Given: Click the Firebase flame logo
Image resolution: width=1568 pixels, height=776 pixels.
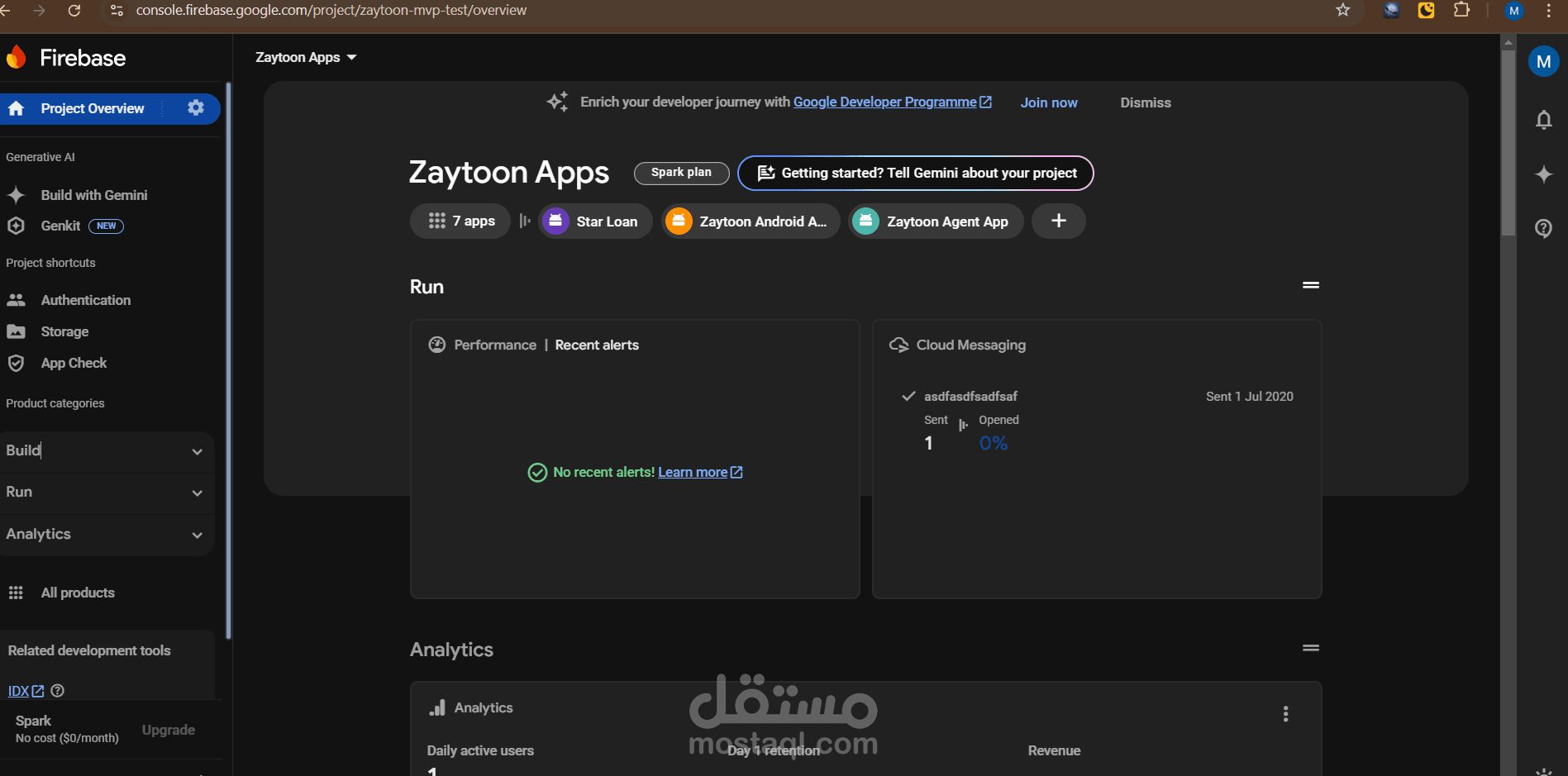Looking at the screenshot, I should (16, 57).
